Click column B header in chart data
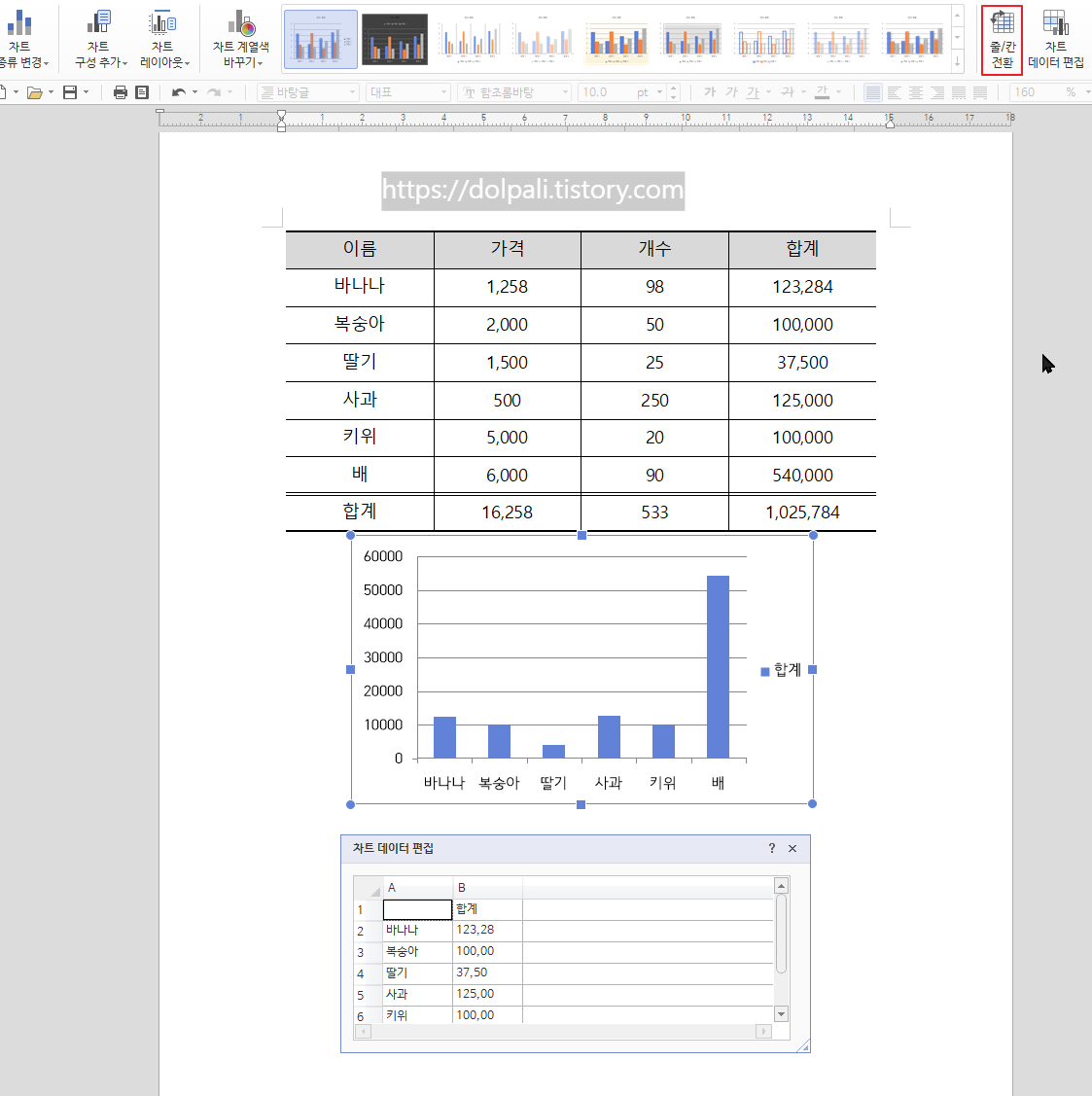The width and height of the screenshot is (1092, 1096). pos(487,888)
